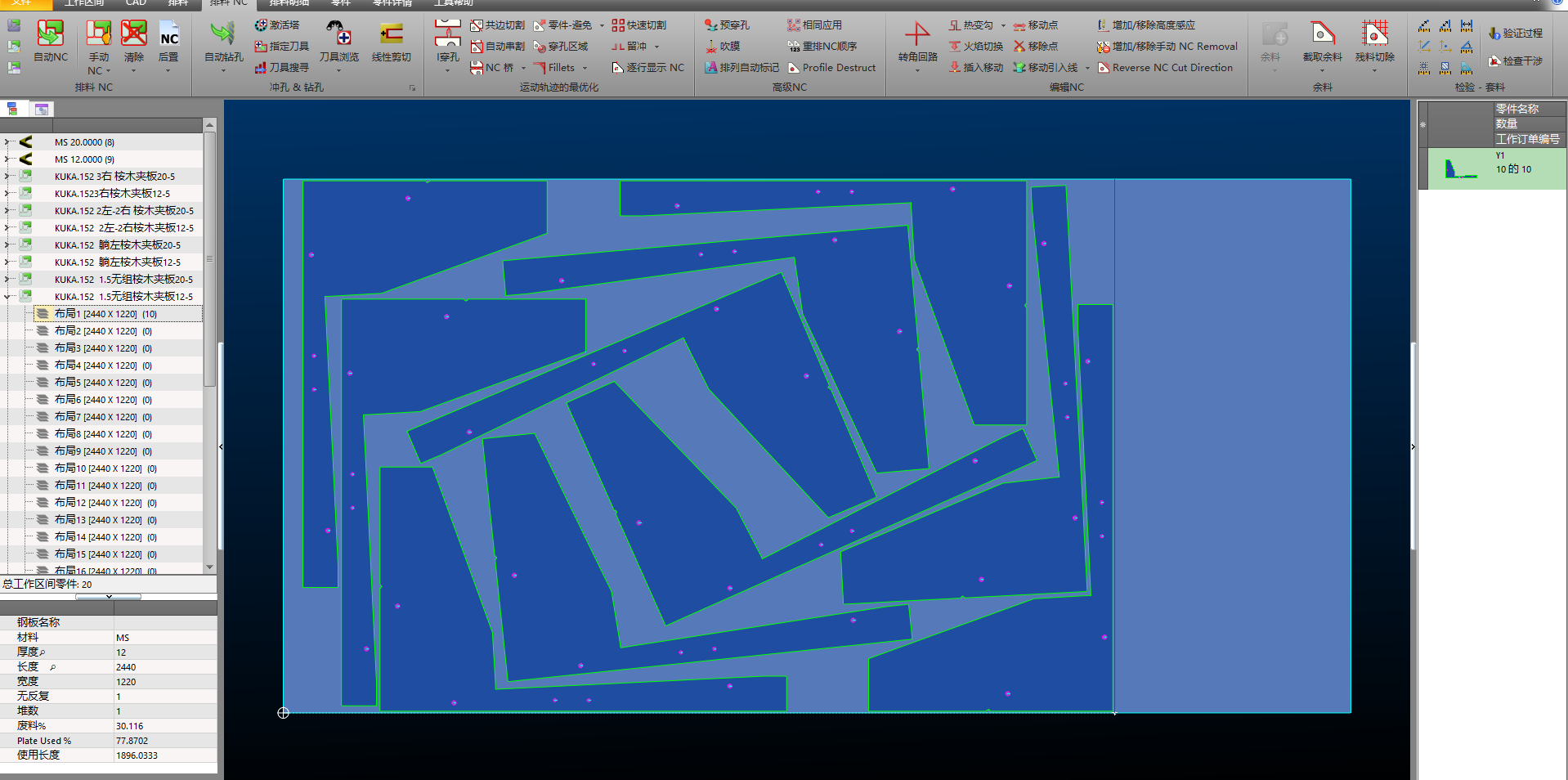This screenshot has height=780, width=1568.
Task: Click the 厚度 value 12 field
Action: coord(165,652)
